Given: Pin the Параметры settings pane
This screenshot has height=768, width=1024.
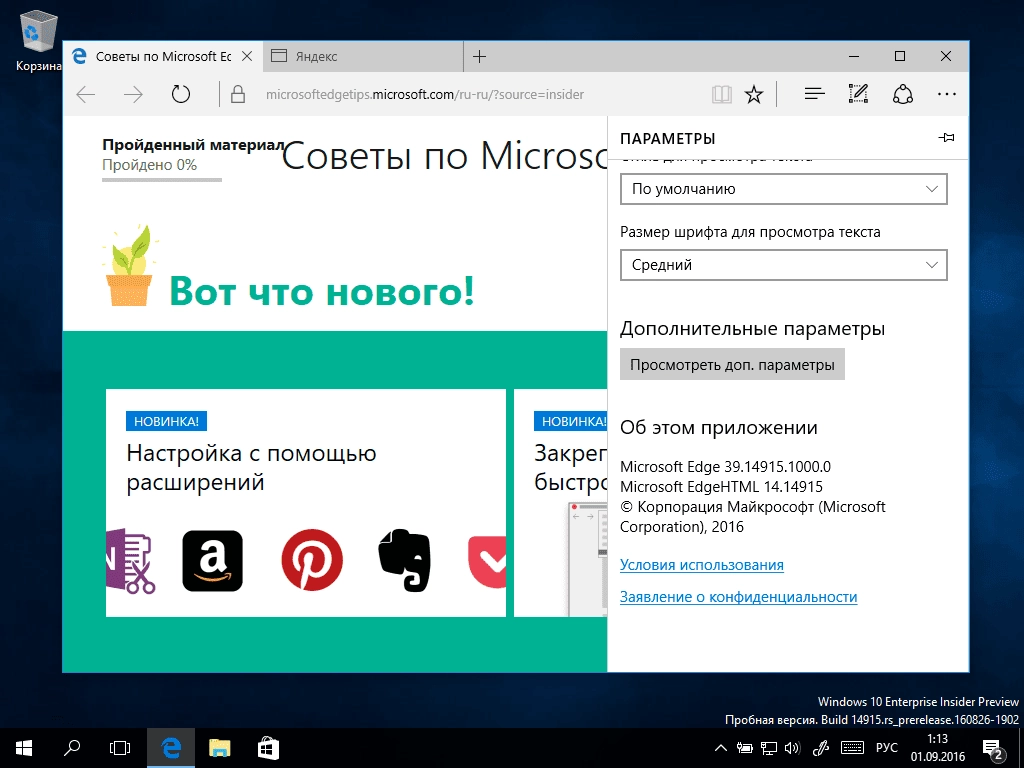Looking at the screenshot, I should tap(946, 138).
